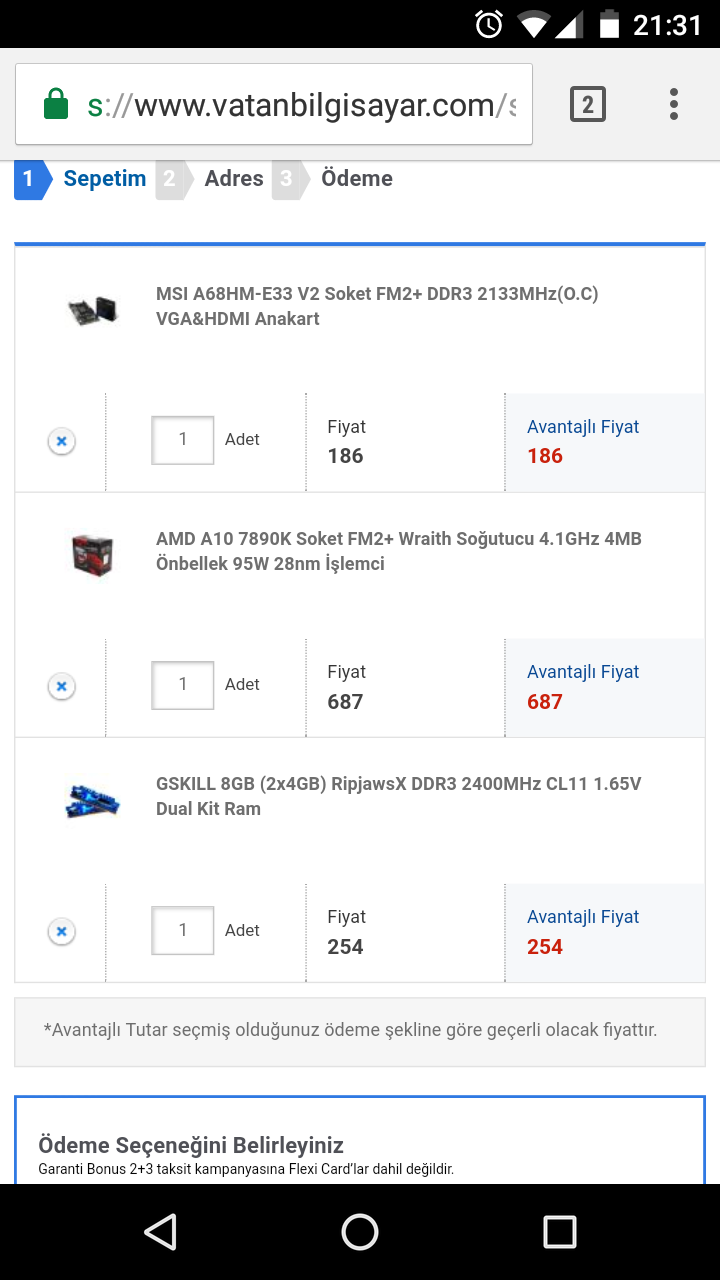Screen dimensions: 720x1280
Task: Open MSI A68HM-E33 V2 Anakart product link
Action: pyautogui.click(x=377, y=306)
